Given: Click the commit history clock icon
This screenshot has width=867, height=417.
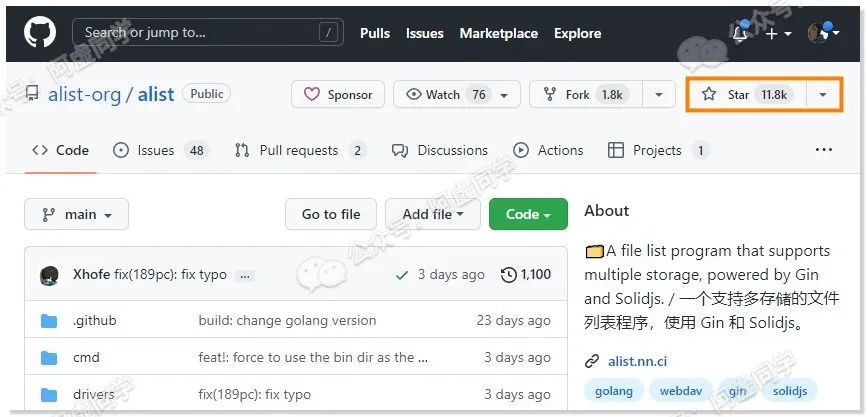Looking at the screenshot, I should [x=509, y=274].
